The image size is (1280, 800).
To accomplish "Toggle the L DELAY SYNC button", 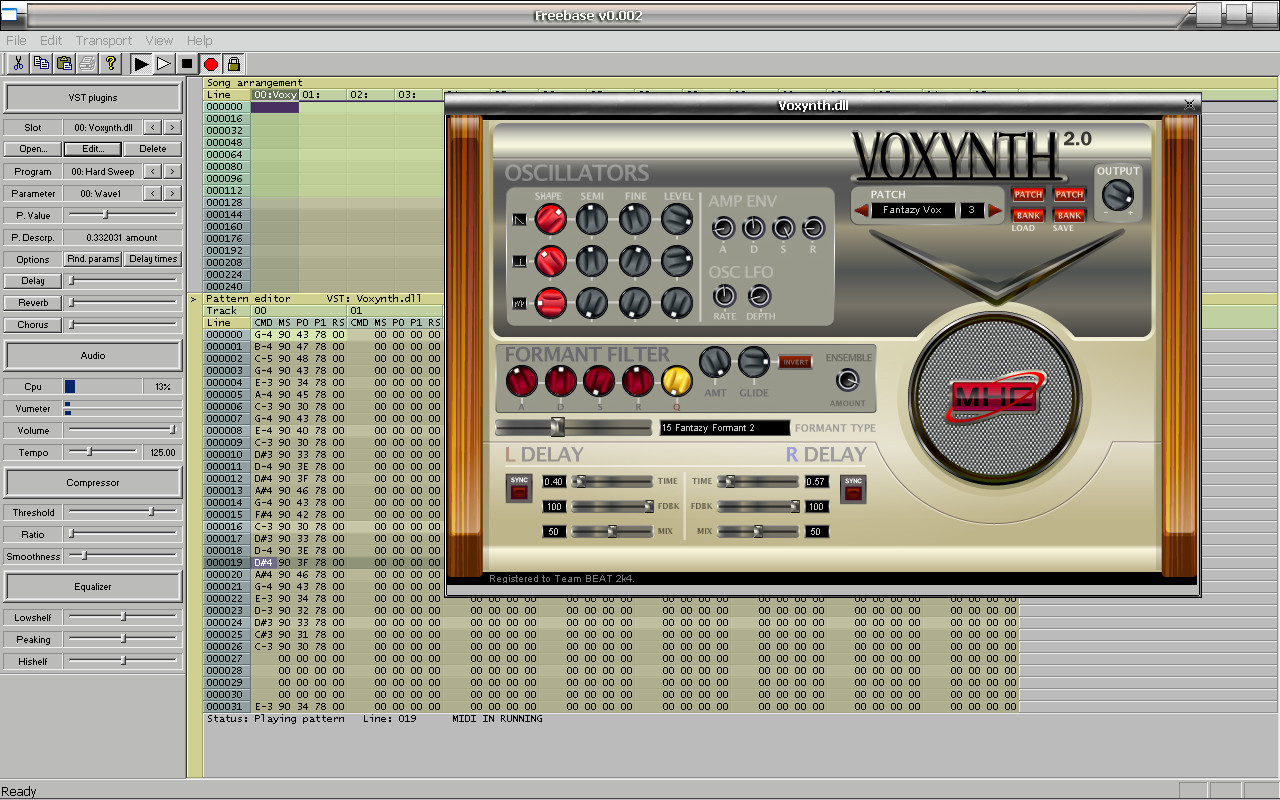I will (519, 487).
